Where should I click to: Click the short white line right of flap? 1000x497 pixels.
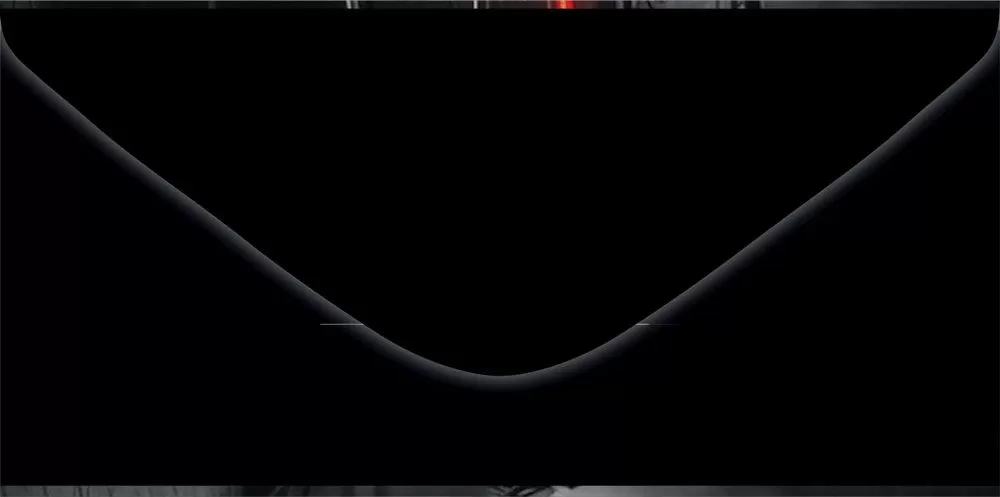pos(657,324)
